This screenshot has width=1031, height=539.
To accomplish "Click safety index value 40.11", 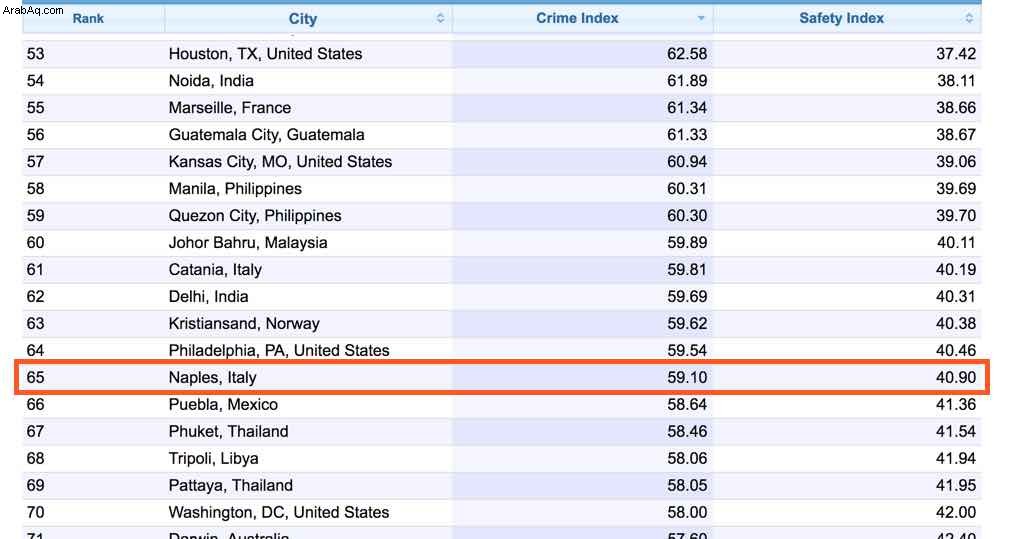I will pos(956,243).
